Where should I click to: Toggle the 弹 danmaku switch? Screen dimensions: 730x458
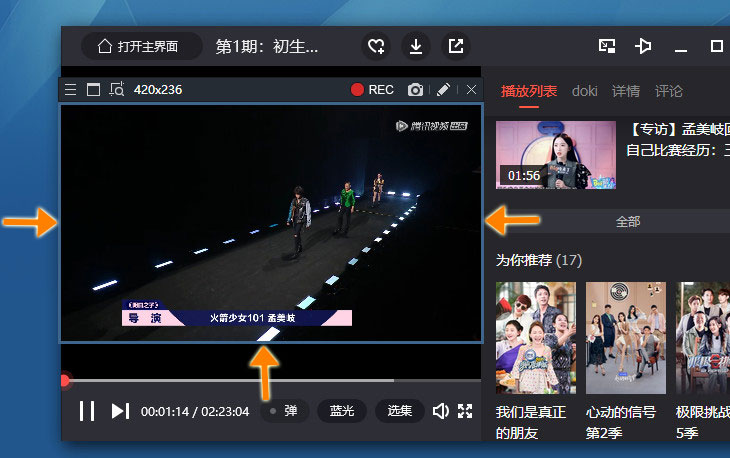(284, 411)
